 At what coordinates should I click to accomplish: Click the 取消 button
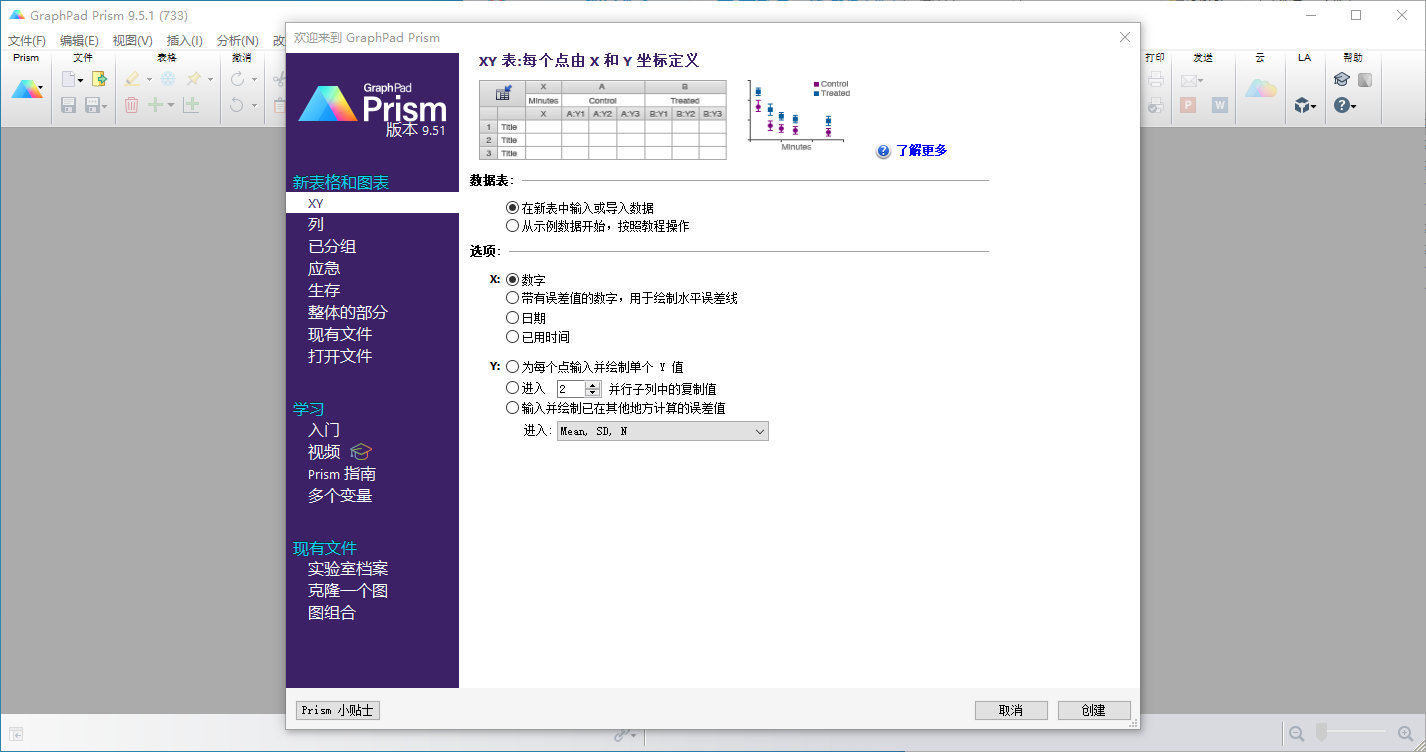(1011, 710)
